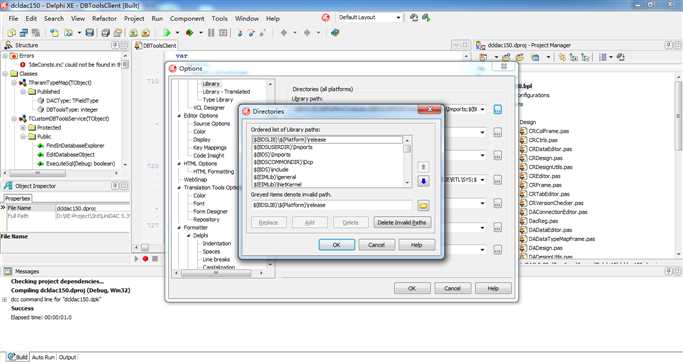Select $(BDS)\include path in list
The image size is (683, 362).
click(x=271, y=169)
